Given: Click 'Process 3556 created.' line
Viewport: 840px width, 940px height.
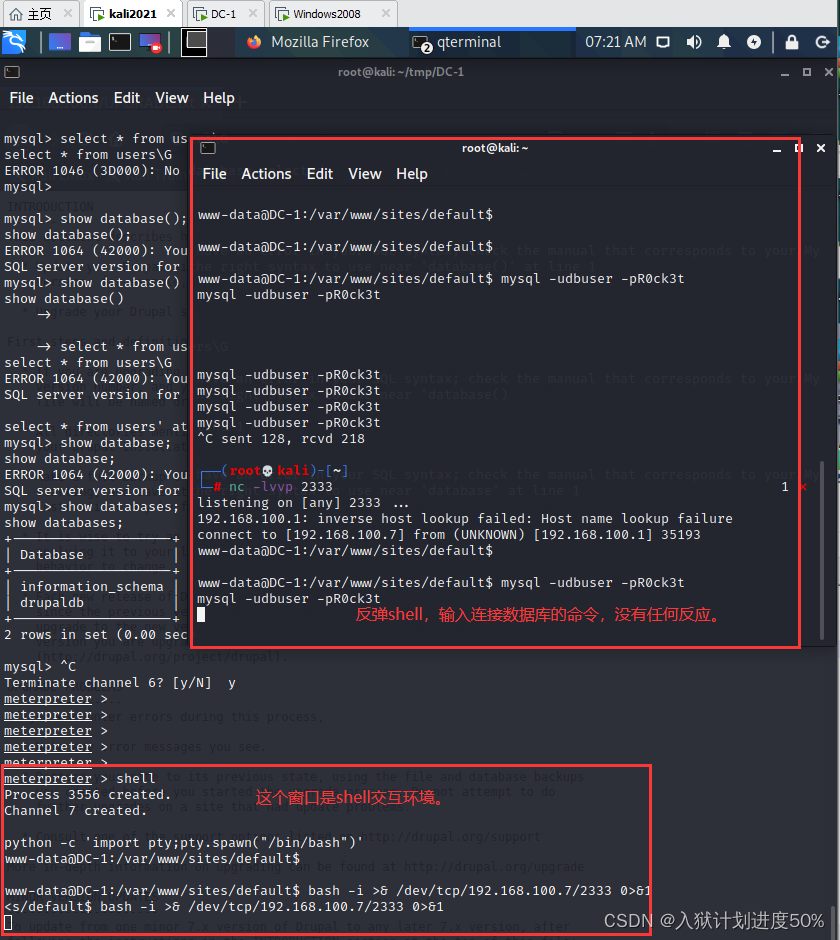Looking at the screenshot, I should pyautogui.click(x=88, y=794).
